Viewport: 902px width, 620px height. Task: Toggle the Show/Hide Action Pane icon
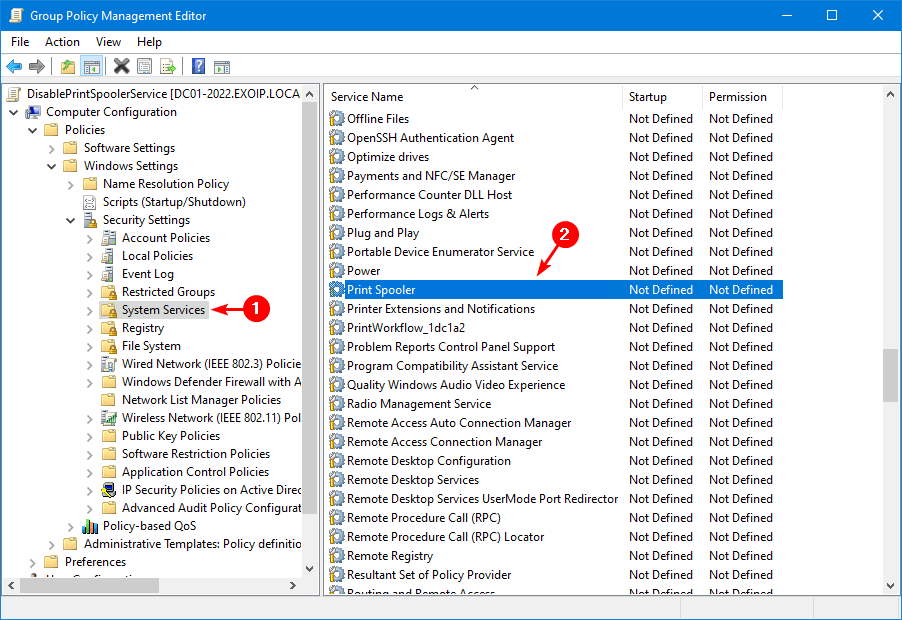(222, 67)
